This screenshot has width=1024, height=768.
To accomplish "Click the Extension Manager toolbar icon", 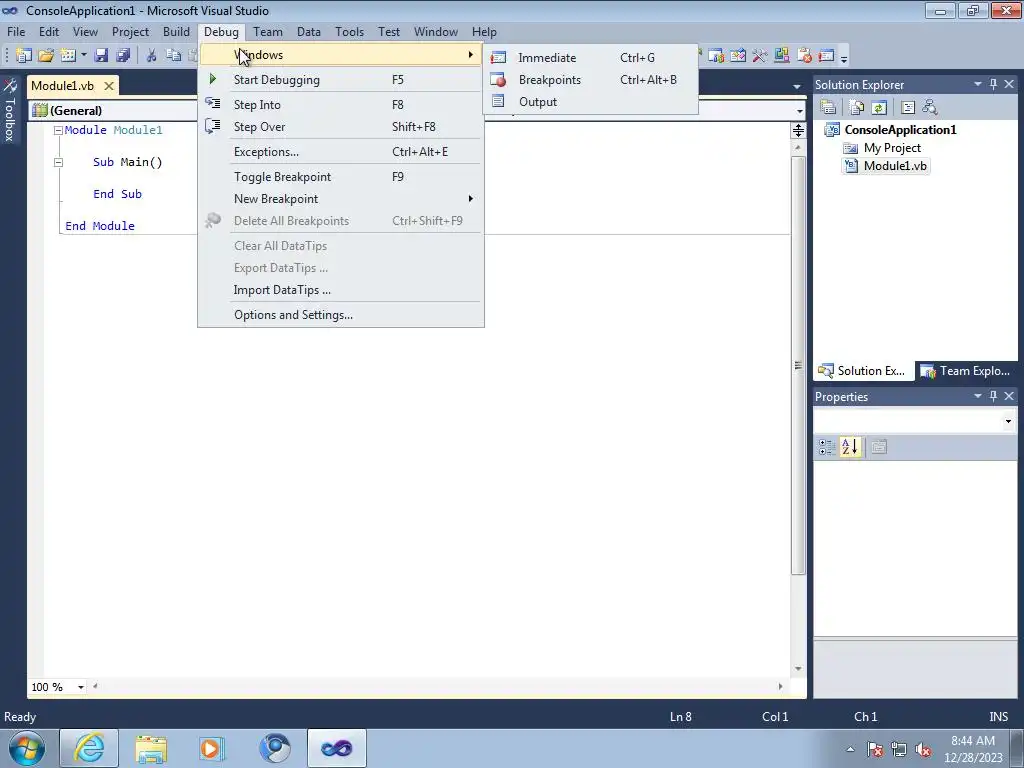I will click(782, 56).
